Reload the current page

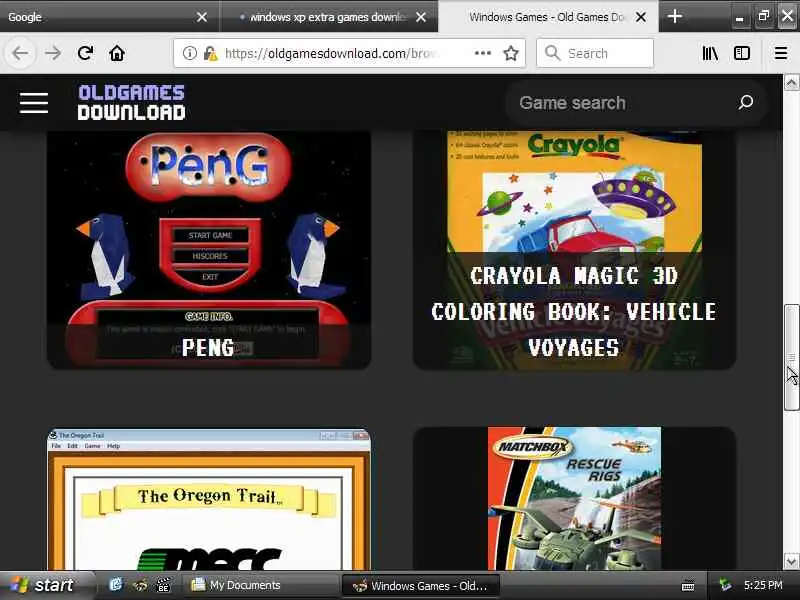pos(85,53)
